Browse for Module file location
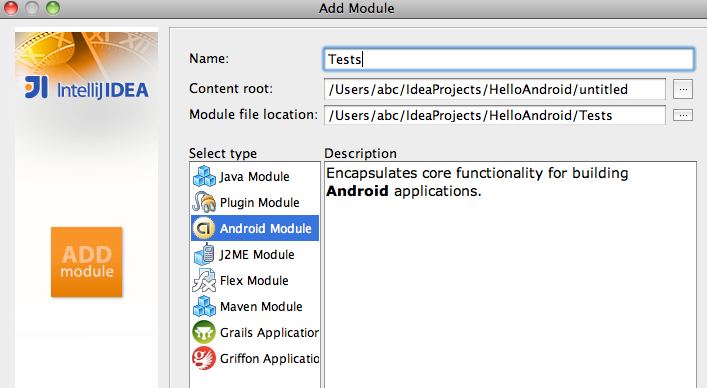The image size is (707, 388). click(x=683, y=115)
